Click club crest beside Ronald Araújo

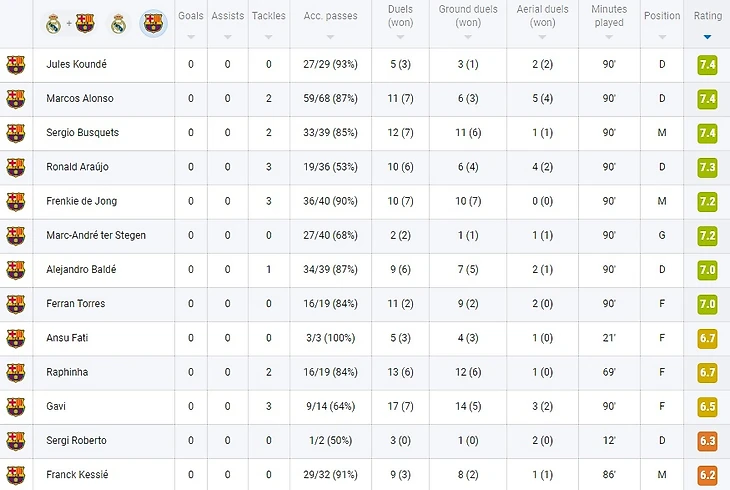tap(16, 167)
